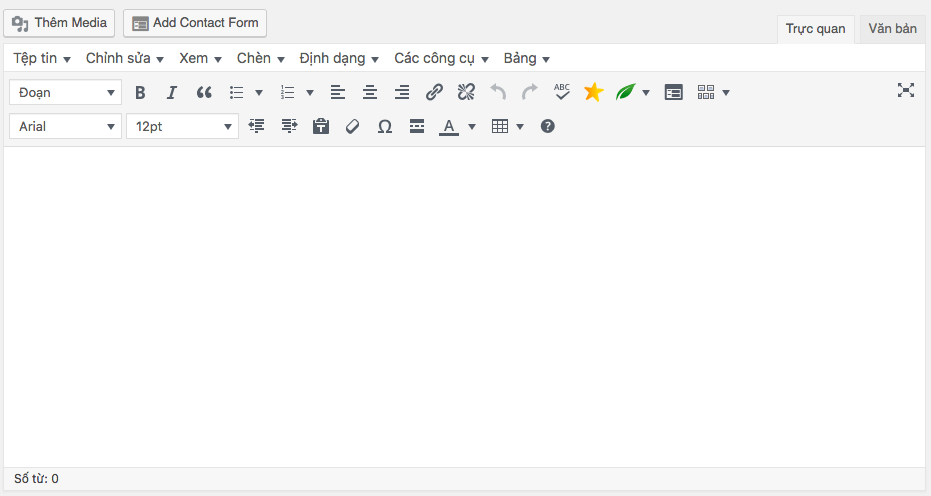Increase indent of the paragraph
The width and height of the screenshot is (931, 496).
click(x=289, y=127)
